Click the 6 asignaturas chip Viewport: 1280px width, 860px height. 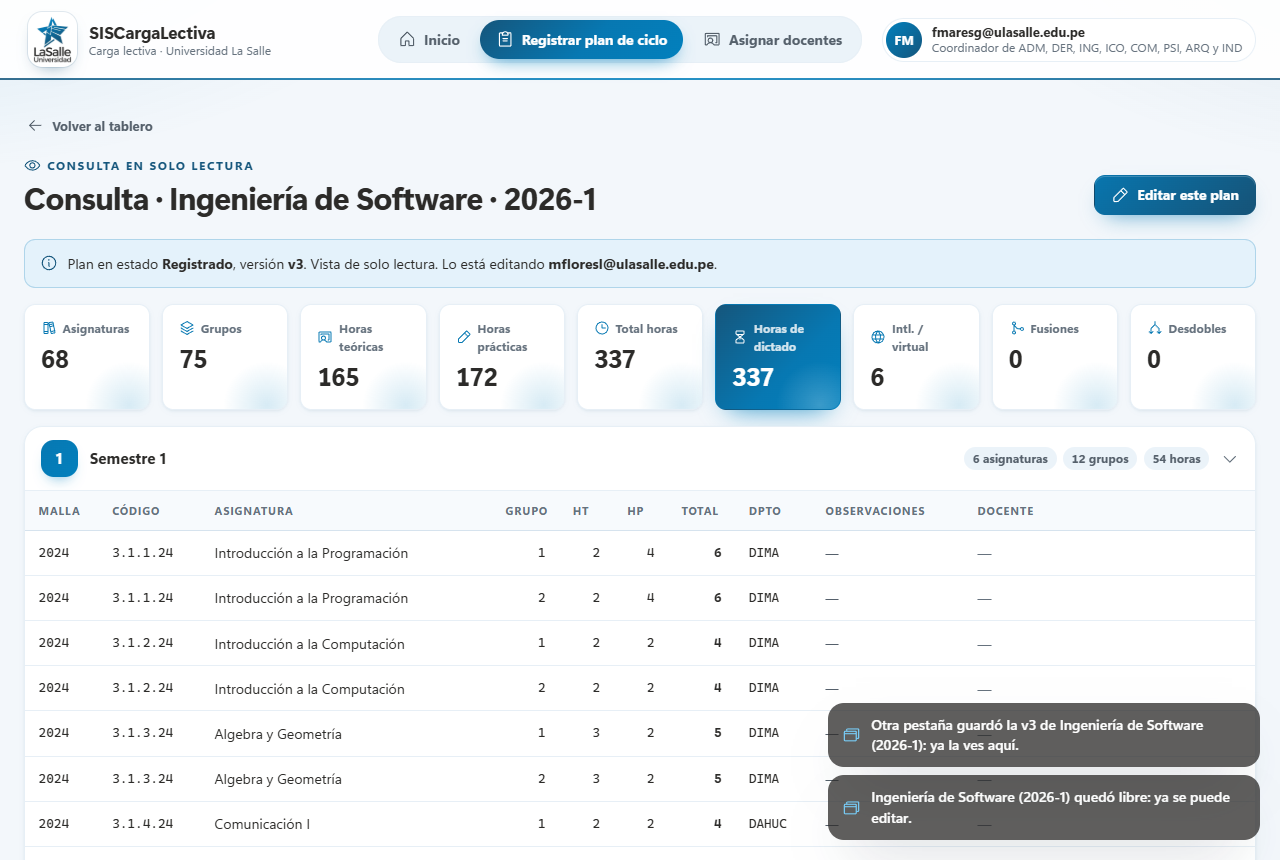coord(1010,459)
